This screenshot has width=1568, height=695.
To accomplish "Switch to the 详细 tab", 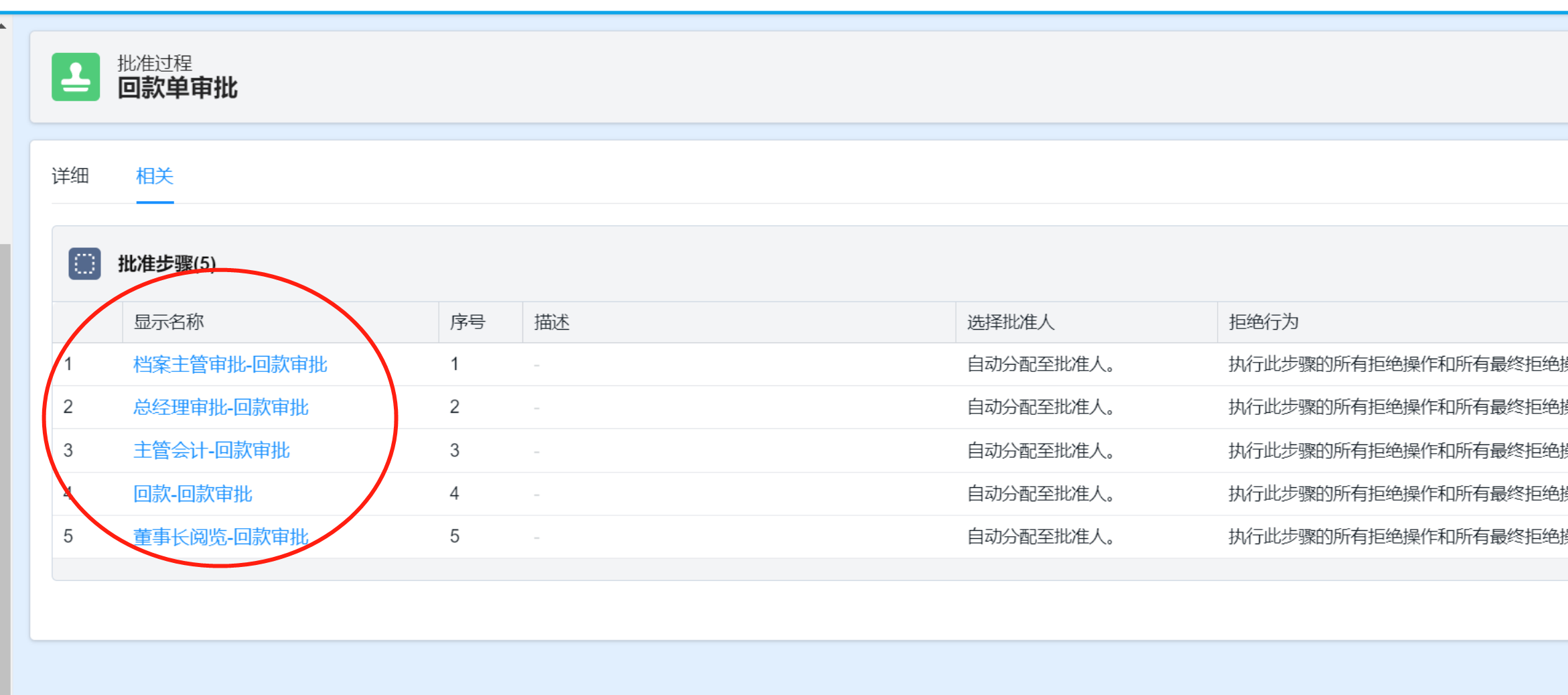I will [70, 176].
